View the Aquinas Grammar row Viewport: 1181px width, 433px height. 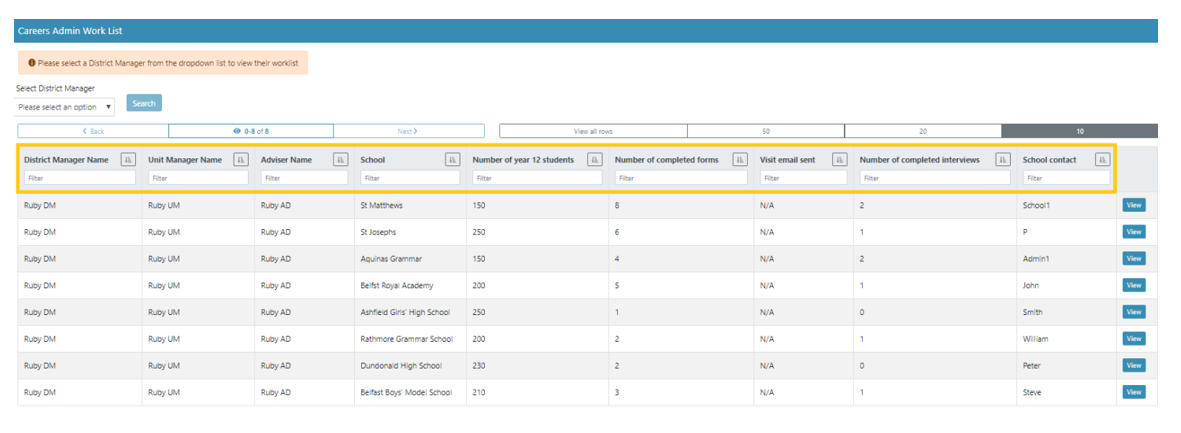(x=1134, y=258)
